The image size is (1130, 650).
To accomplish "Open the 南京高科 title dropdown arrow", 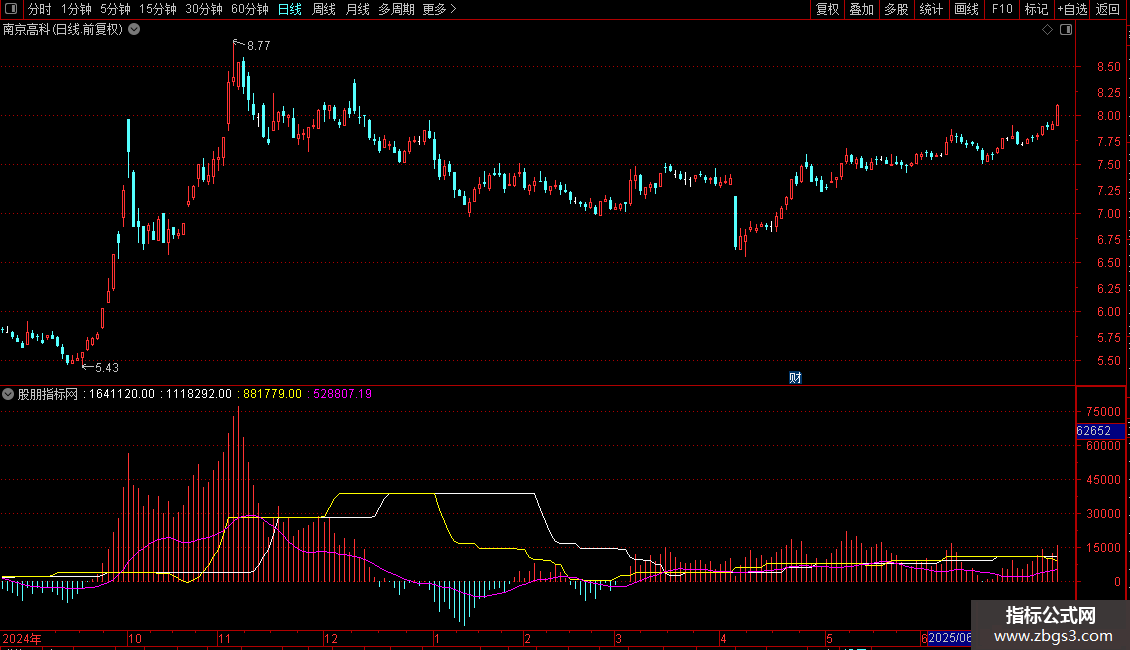I will coord(134,30).
